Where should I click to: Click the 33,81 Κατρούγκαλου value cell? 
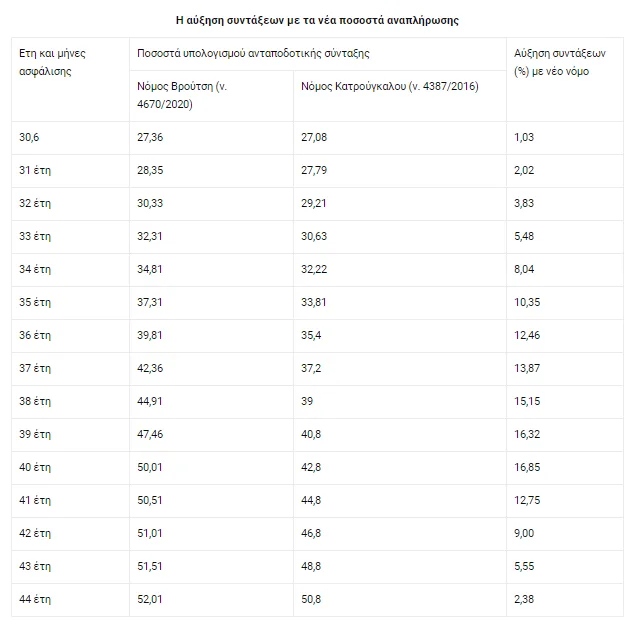314,301
